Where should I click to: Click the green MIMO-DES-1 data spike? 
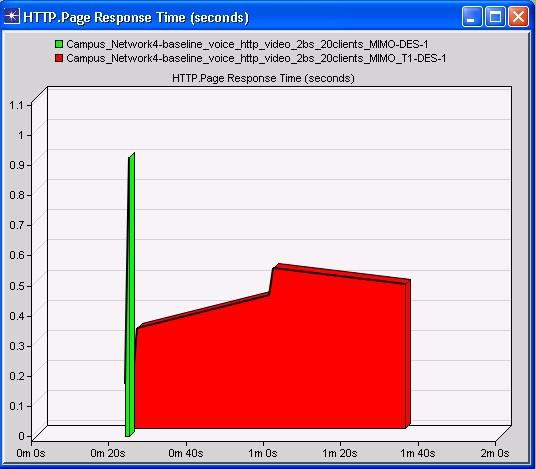tap(130, 294)
